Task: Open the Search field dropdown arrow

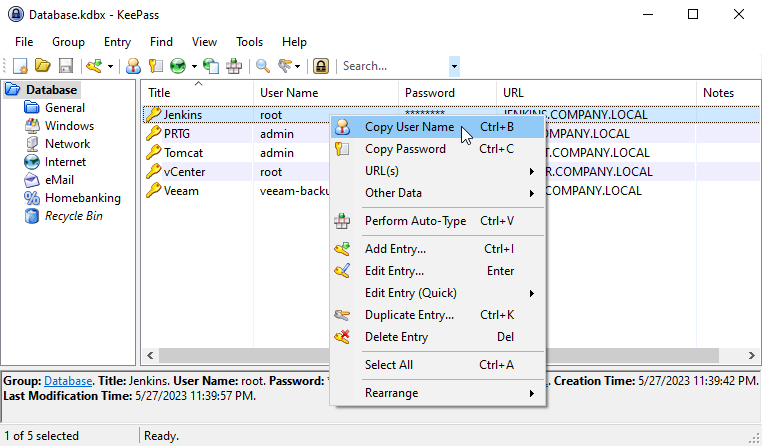Action: (x=454, y=66)
